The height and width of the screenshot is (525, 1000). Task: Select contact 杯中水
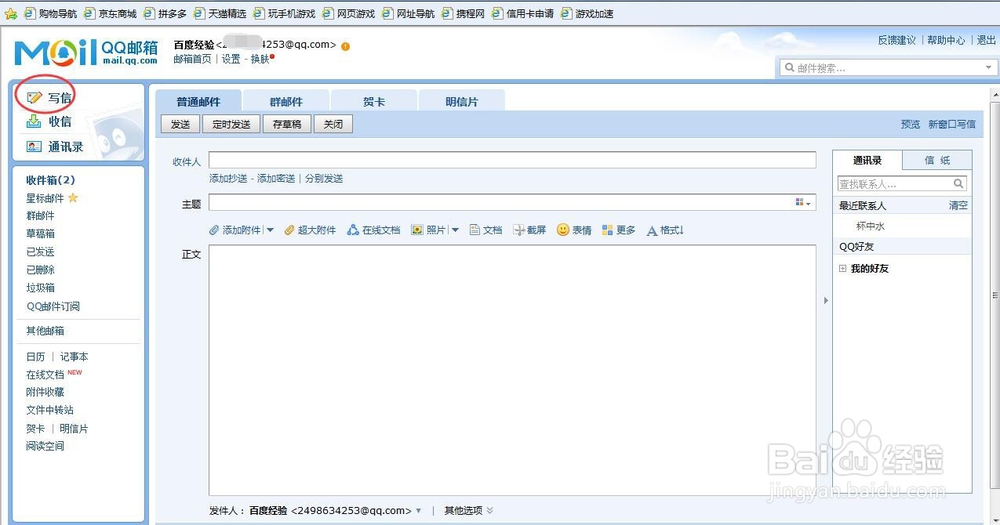click(x=870, y=226)
